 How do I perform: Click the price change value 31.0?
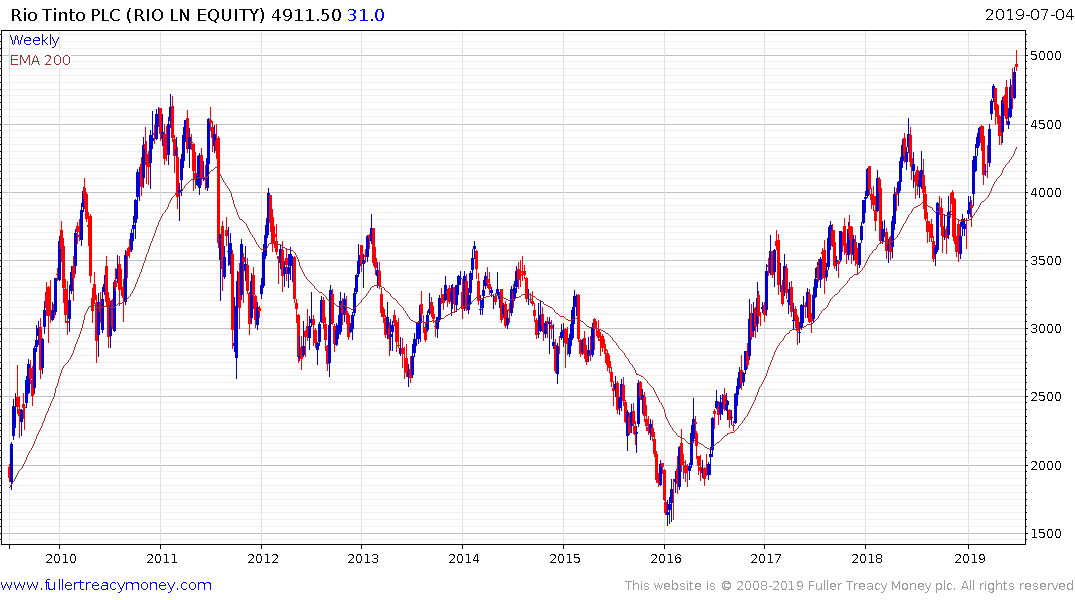tap(366, 14)
